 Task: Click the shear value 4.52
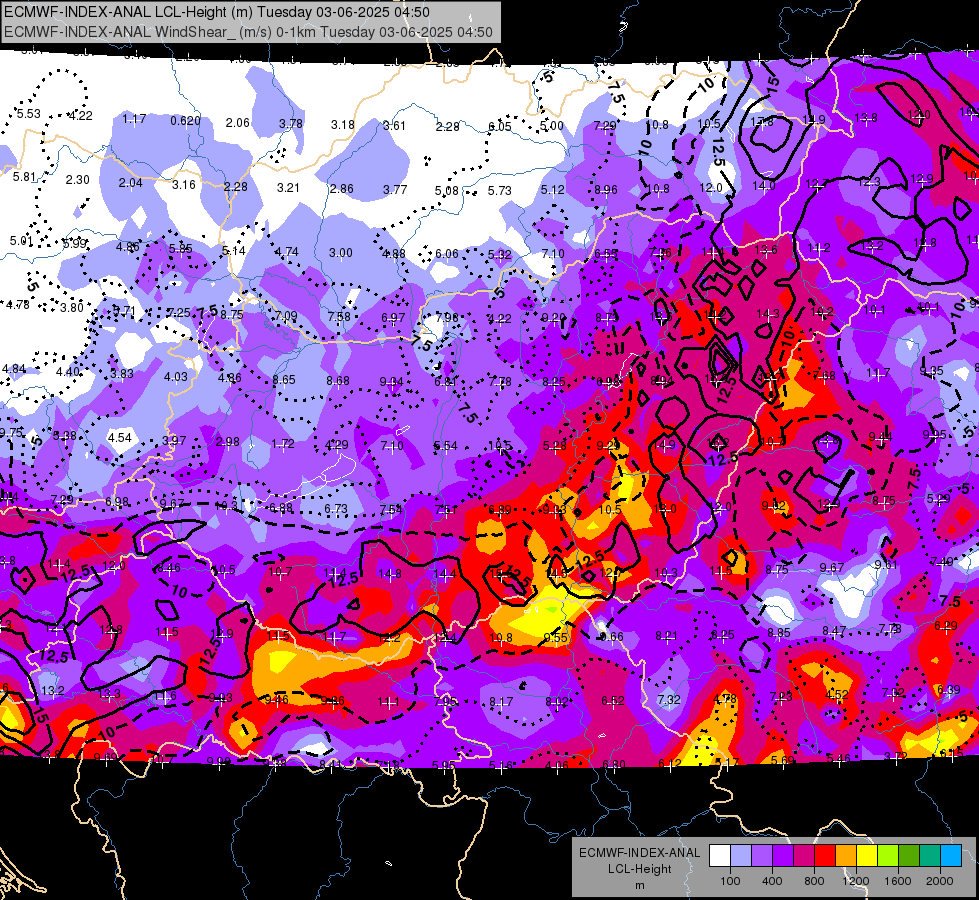pyautogui.click(x=837, y=695)
